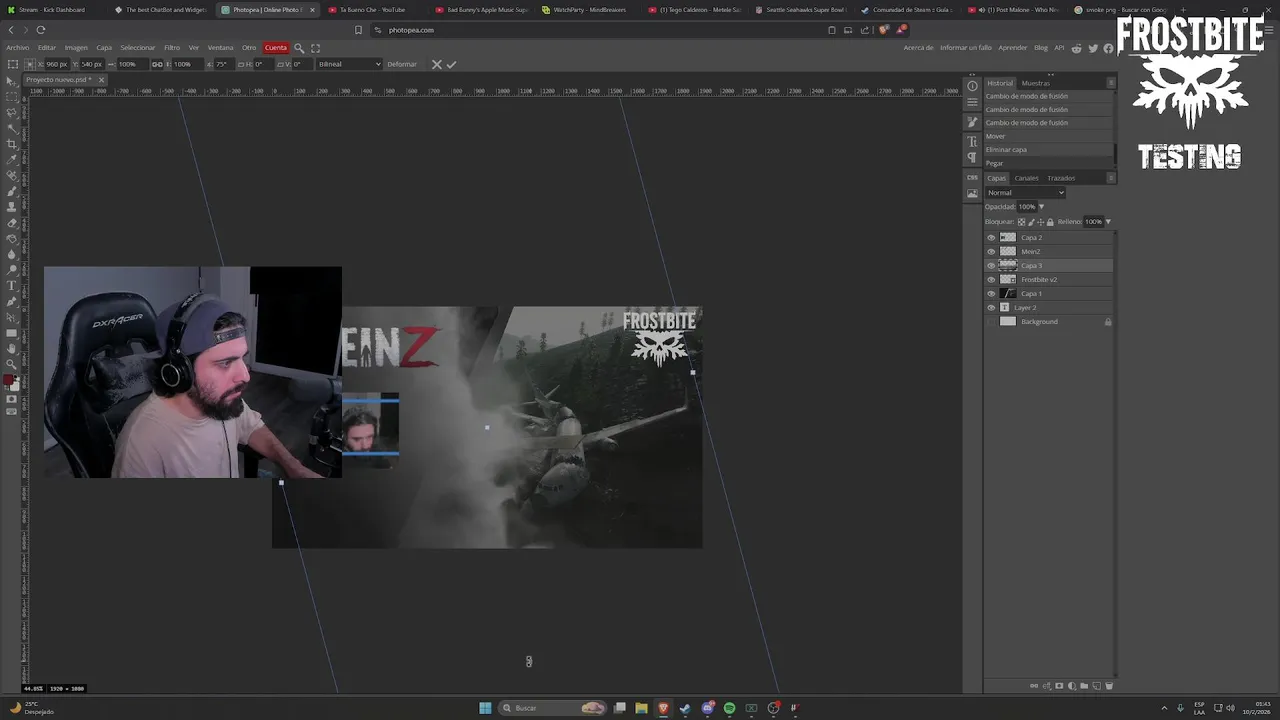Select the Type tool in left toolbar
Screen dimensions: 1280x720
click(12, 285)
